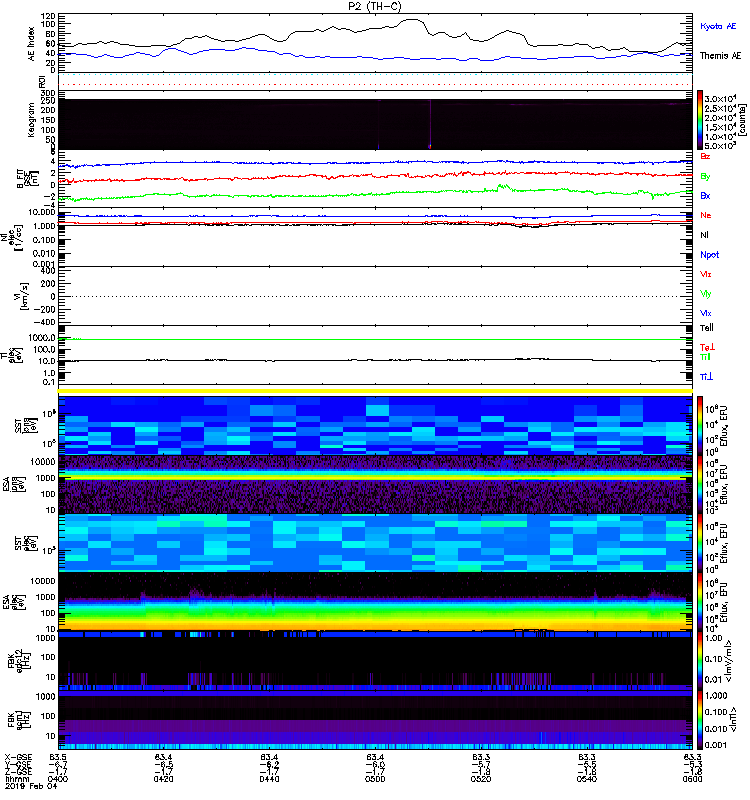The width and height of the screenshot is (750, 800).
Task: Click the yellow separator bar above spectrograms
Action: pyautogui.click(x=375, y=391)
